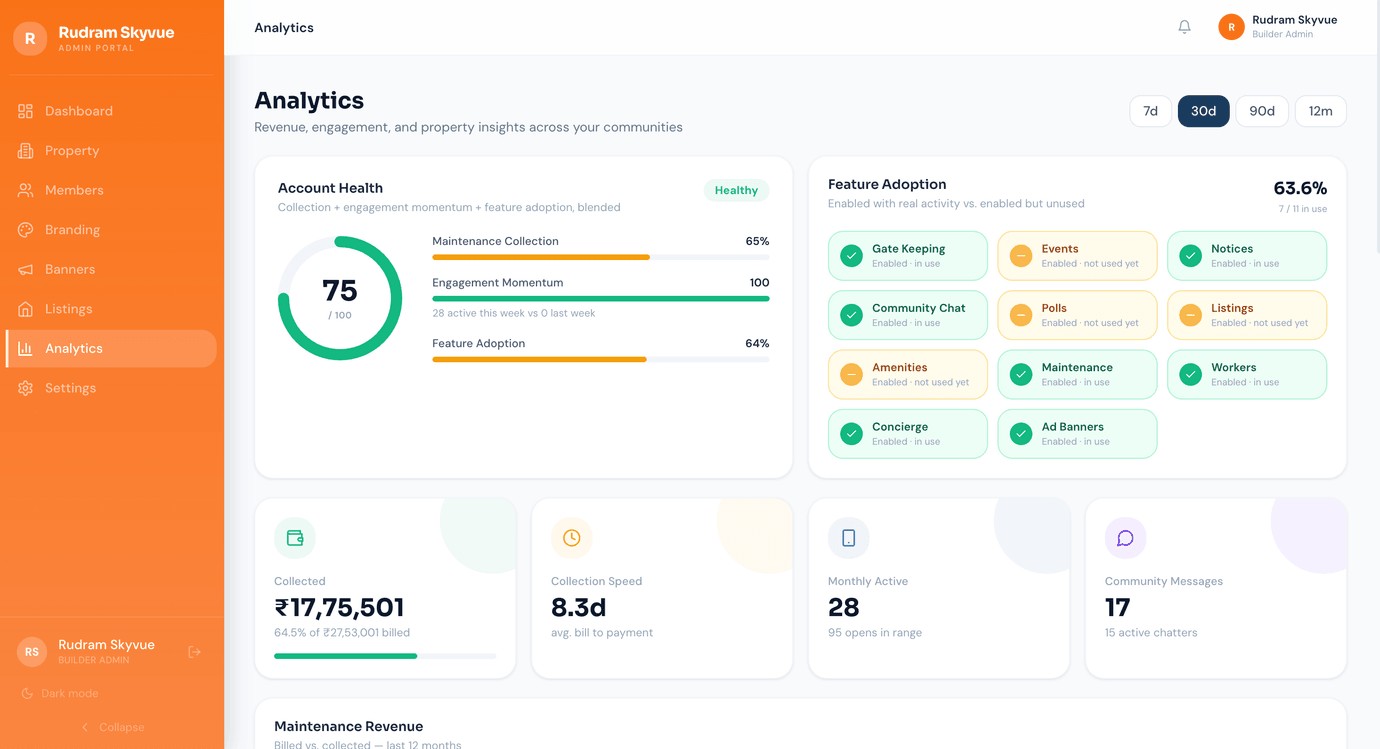Viewport: 1380px width, 749px height.
Task: Open Members section
Action: [111, 190]
